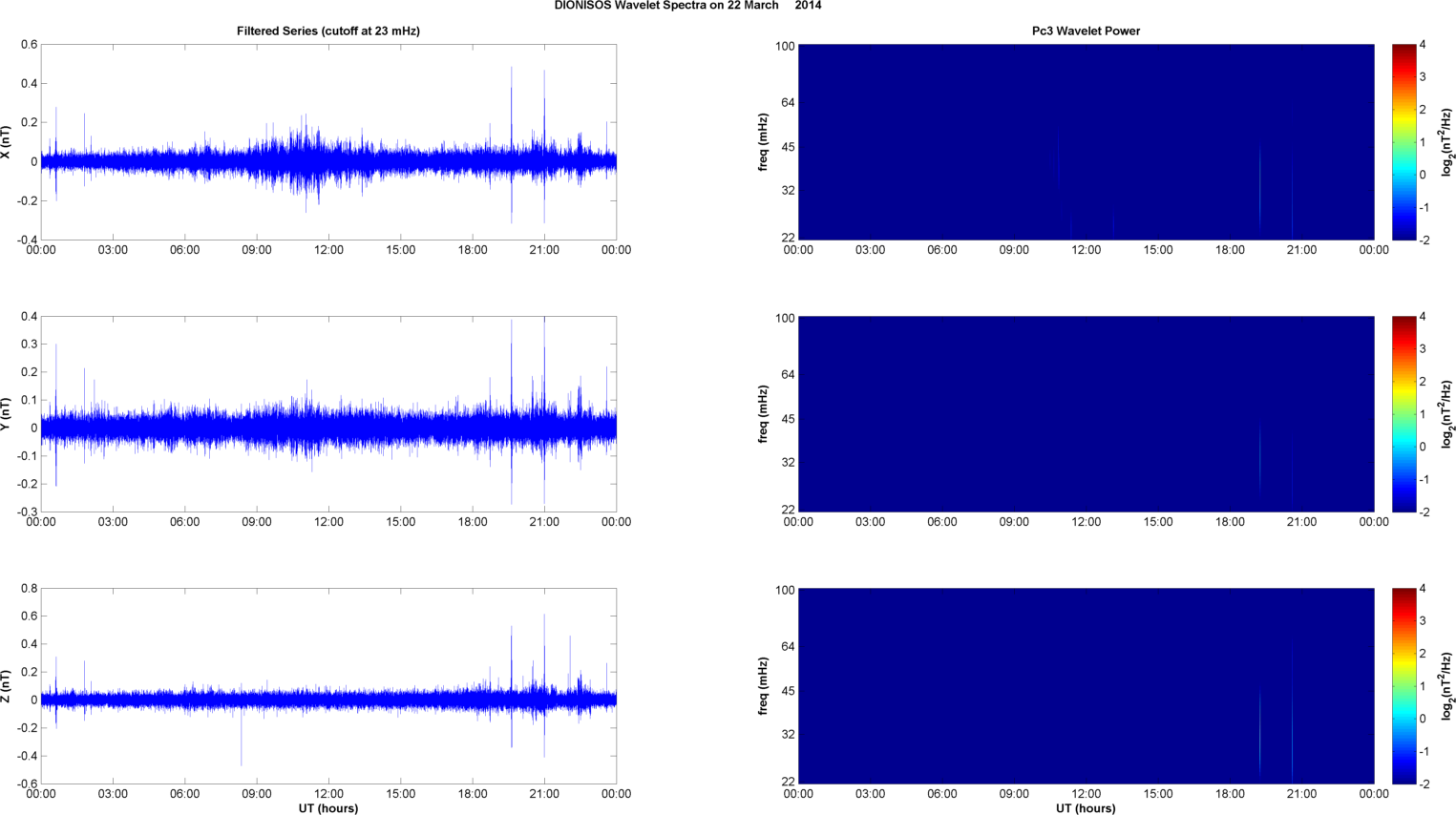Viewport: 1456px width, 815px height.
Task: Click log2(nT²/Hz) label beside bottom colorbar
Action: tap(1447, 686)
